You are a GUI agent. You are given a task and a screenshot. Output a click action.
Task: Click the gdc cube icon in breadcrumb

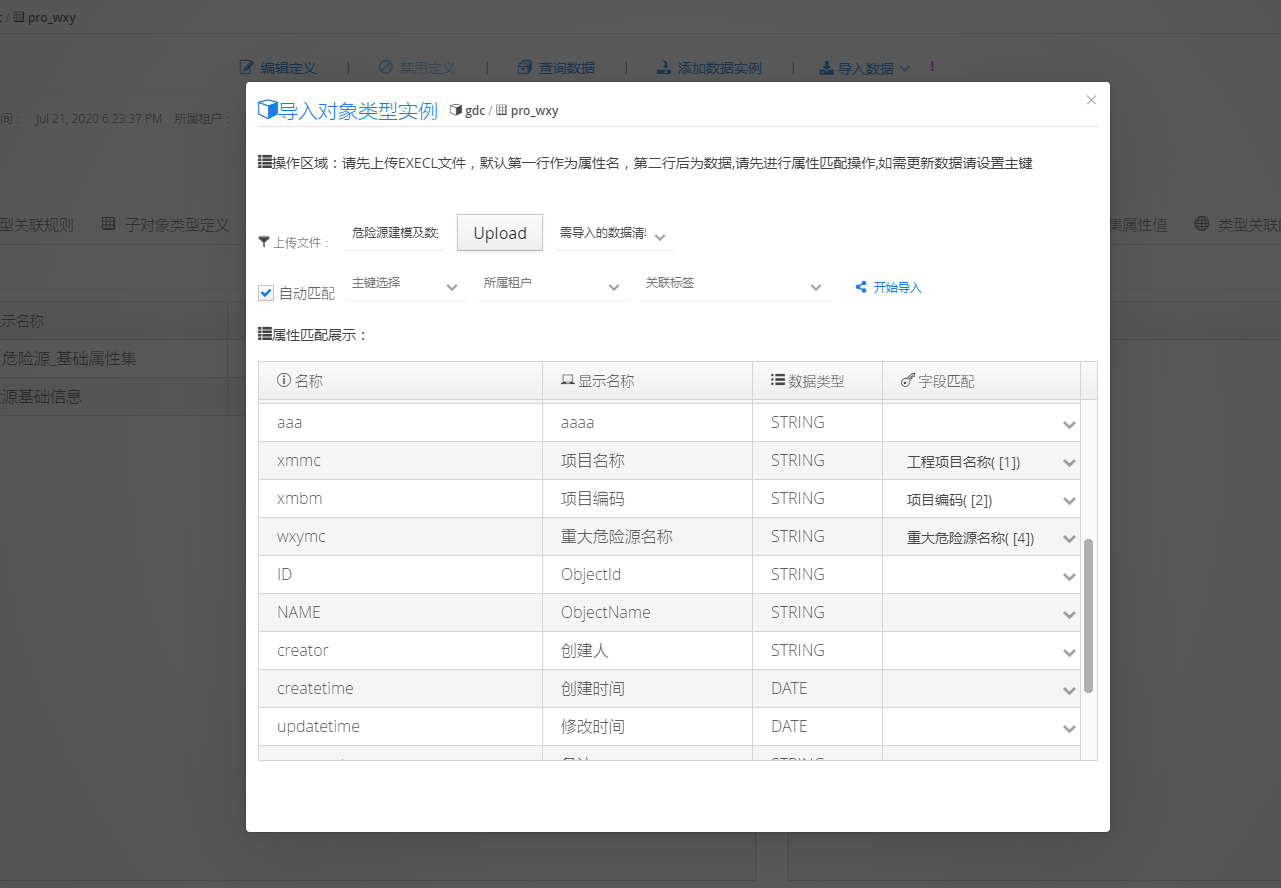(x=456, y=110)
